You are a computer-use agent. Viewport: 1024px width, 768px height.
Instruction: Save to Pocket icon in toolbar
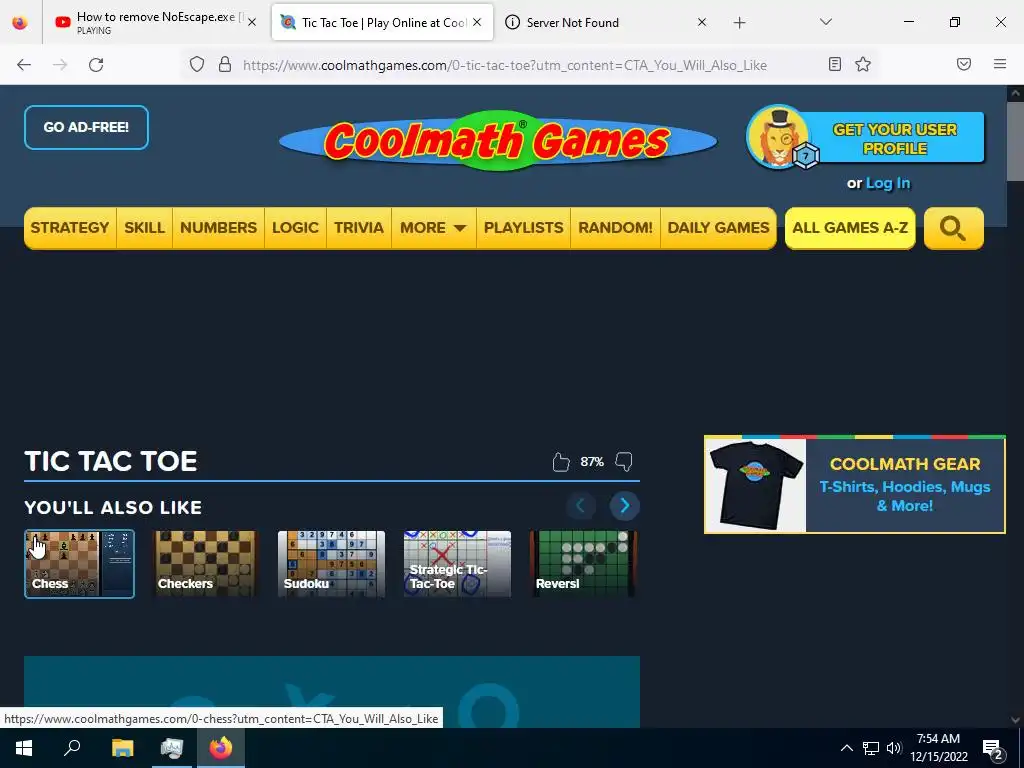click(964, 64)
